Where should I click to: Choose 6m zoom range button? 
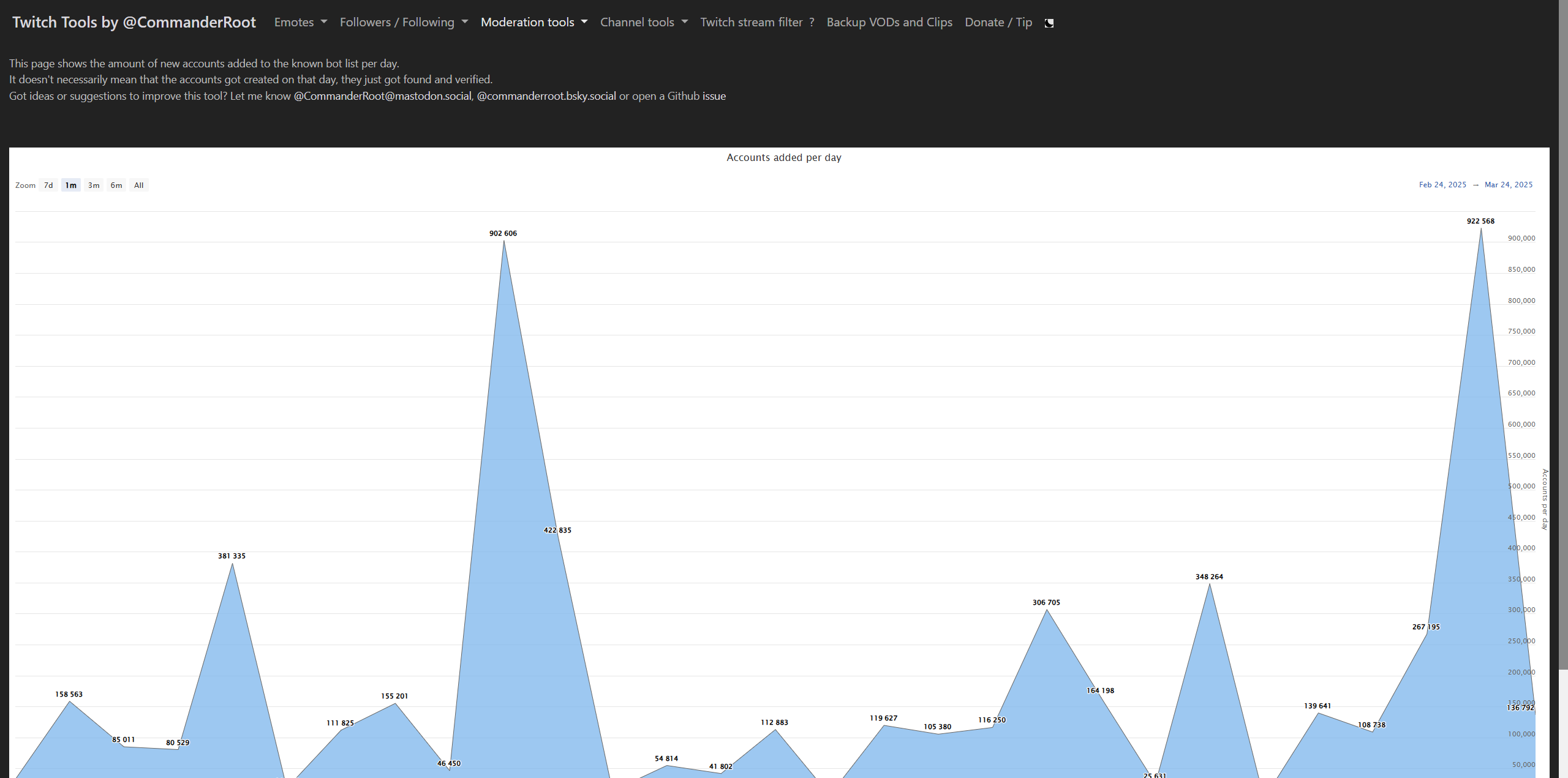116,185
